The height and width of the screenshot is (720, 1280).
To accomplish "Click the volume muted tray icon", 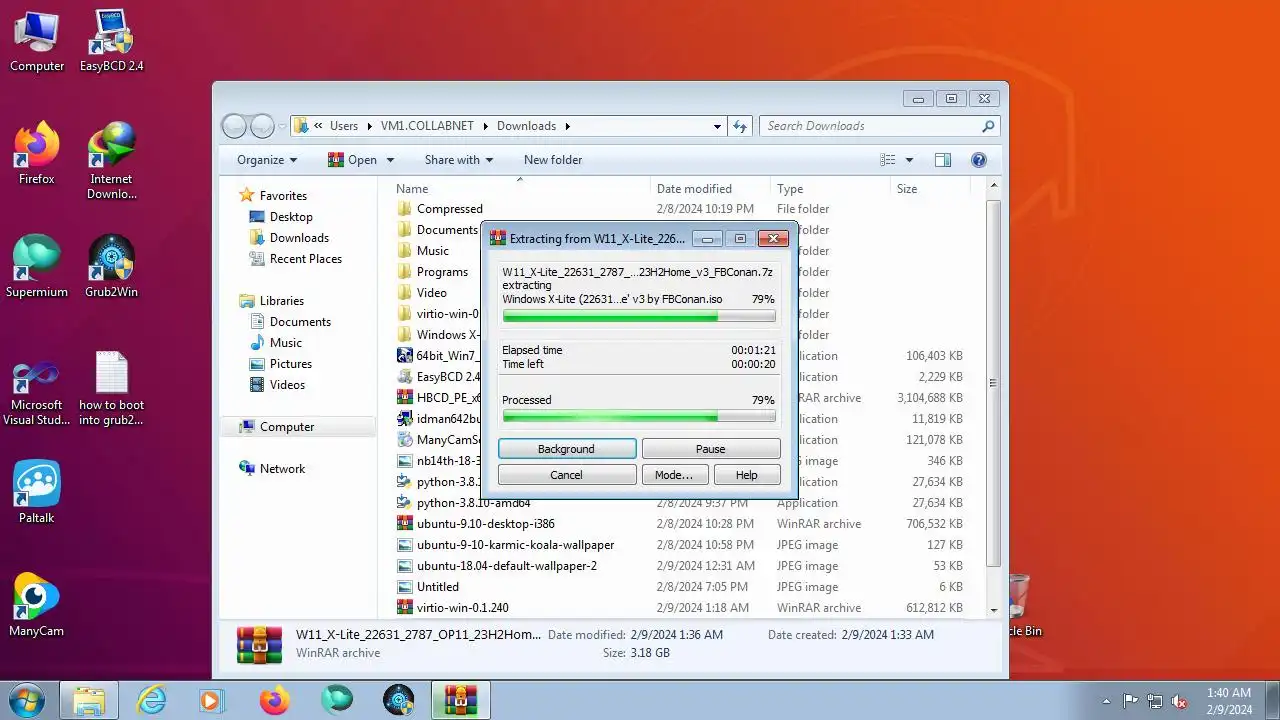I will tap(1179, 701).
